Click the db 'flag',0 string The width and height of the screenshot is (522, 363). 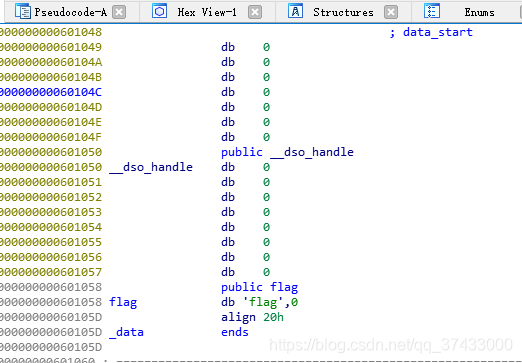pos(259,302)
